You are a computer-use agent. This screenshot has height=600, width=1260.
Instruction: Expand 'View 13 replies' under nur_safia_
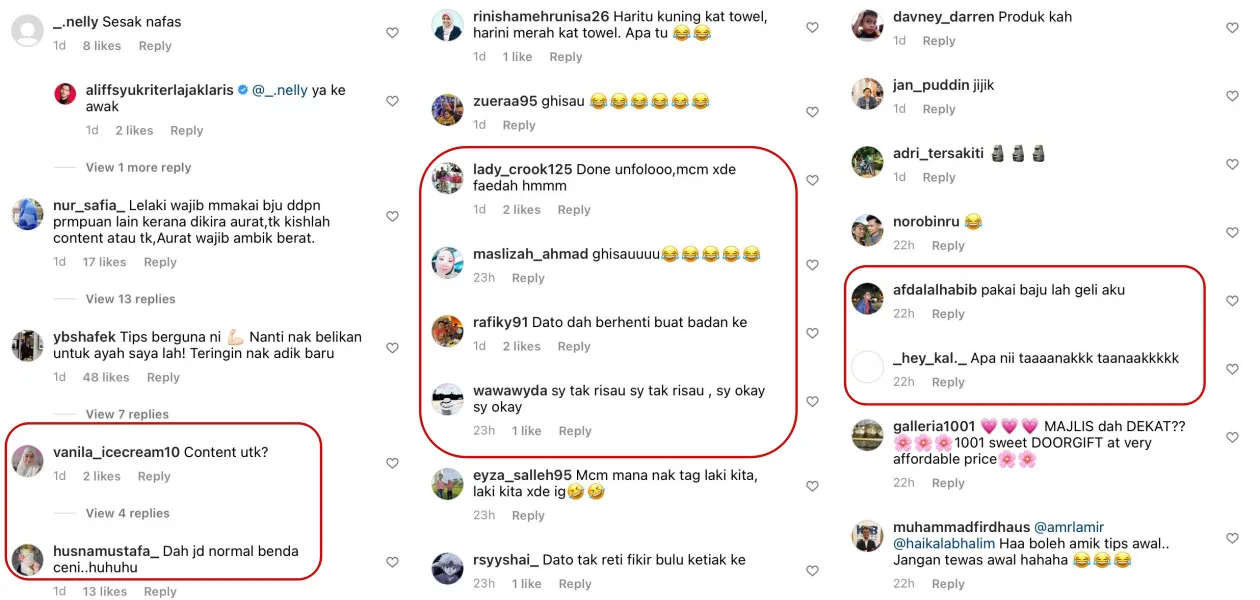click(x=130, y=299)
